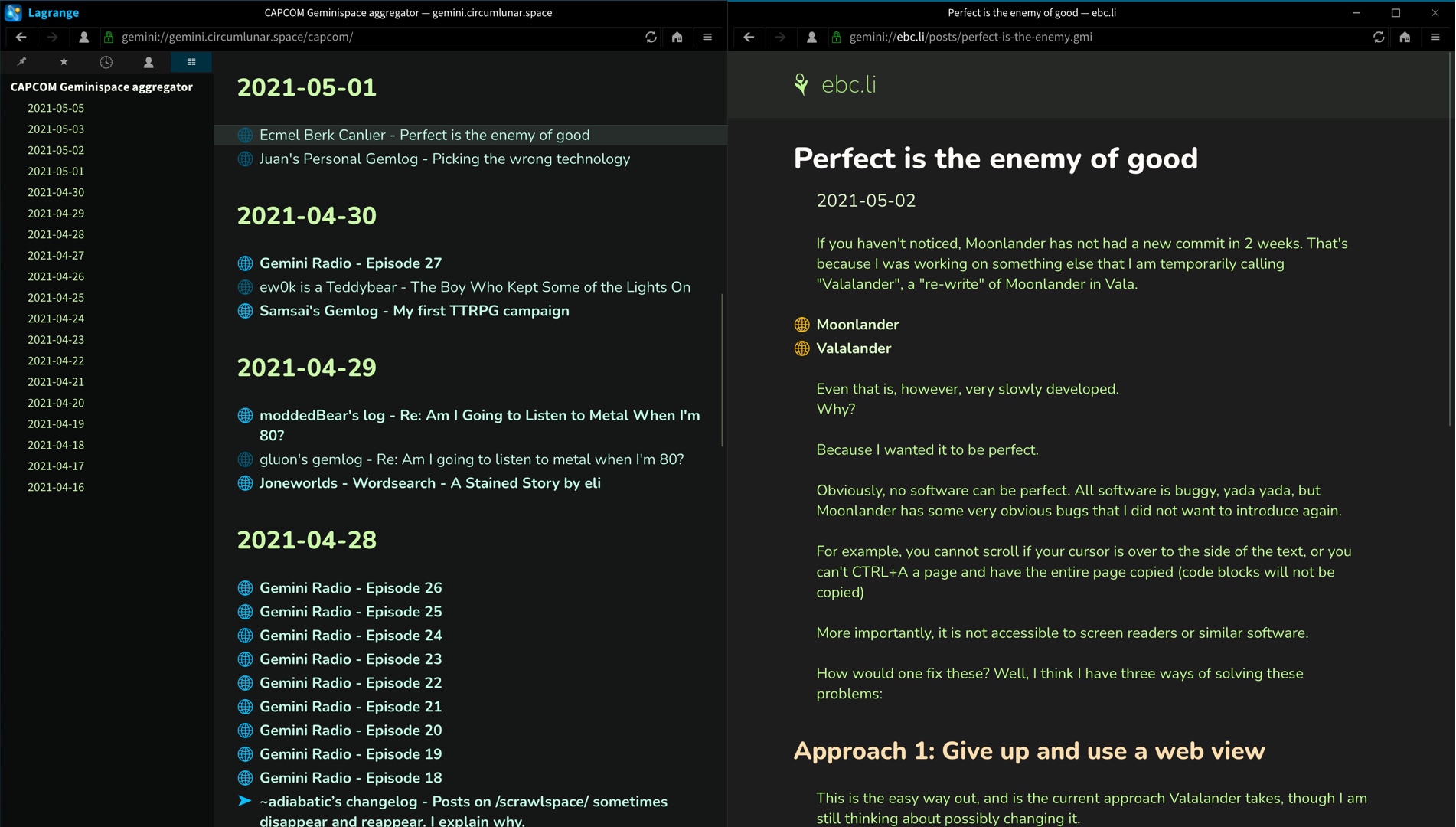Image resolution: width=1456 pixels, height=827 pixels.
Task: Open Gemini Radio - Episode 27 link
Action: 351,263
